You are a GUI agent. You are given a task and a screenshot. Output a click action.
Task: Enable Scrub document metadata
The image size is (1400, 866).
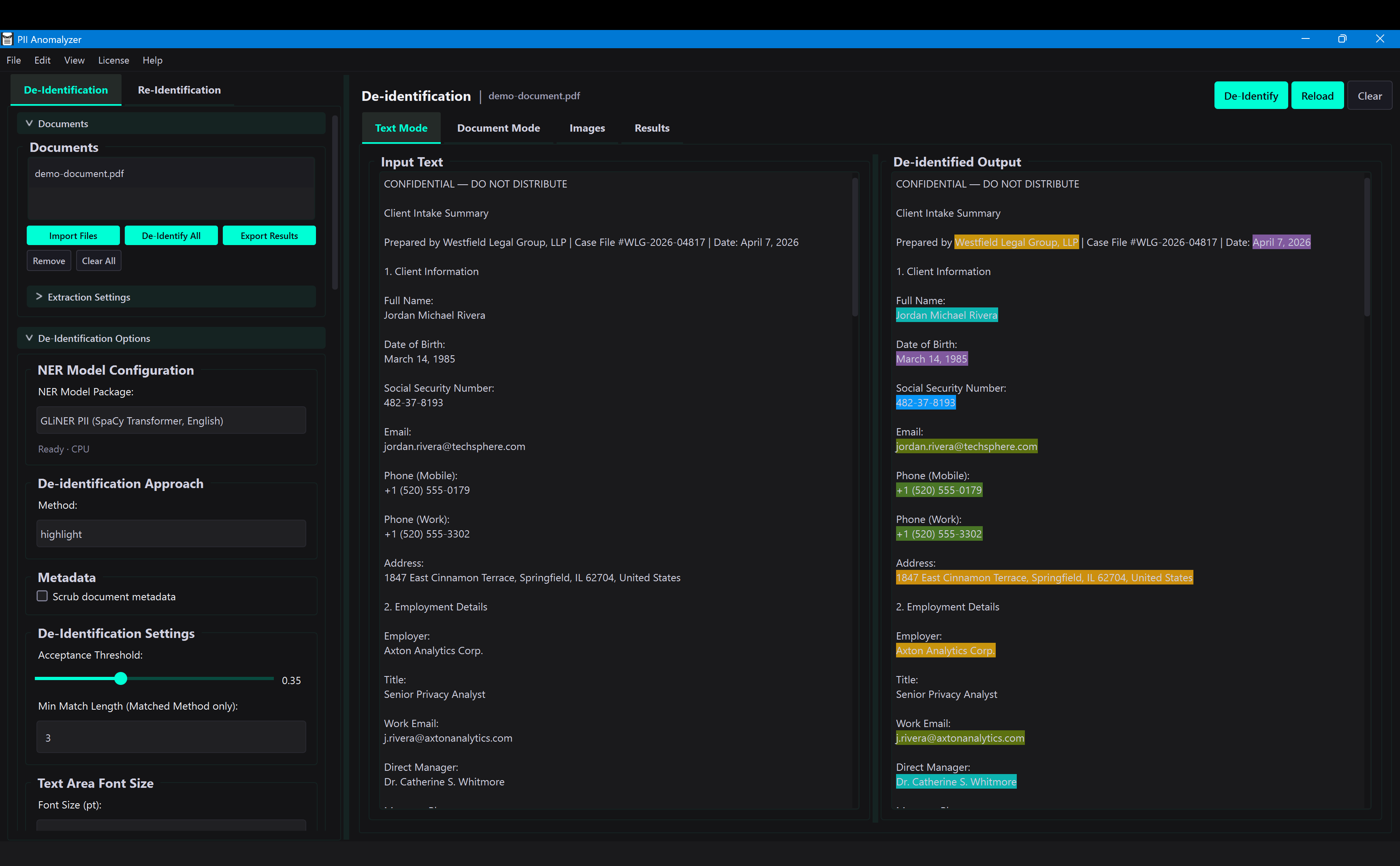pyautogui.click(x=42, y=596)
